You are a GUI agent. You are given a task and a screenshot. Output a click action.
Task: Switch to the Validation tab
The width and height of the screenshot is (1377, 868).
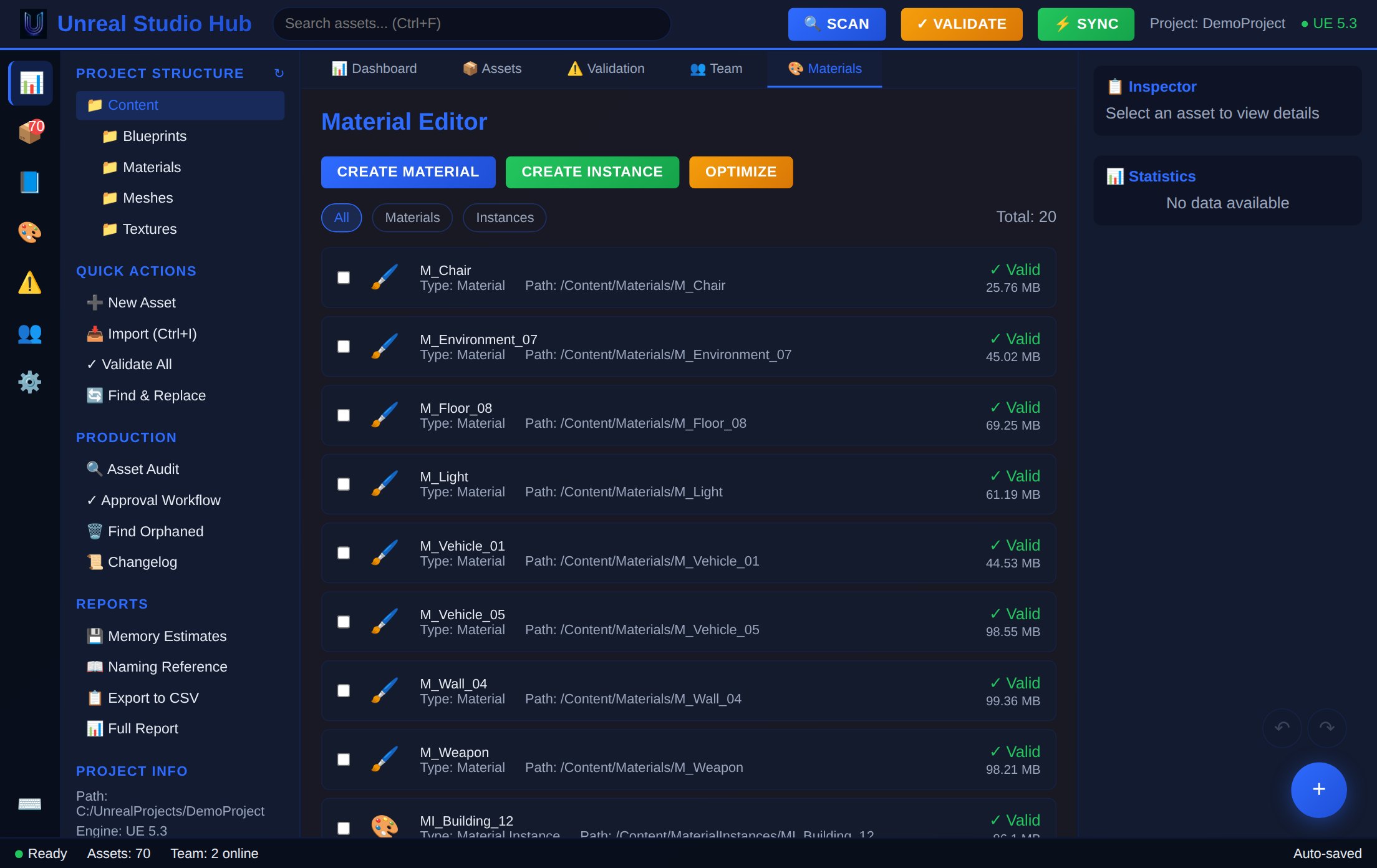pos(606,69)
